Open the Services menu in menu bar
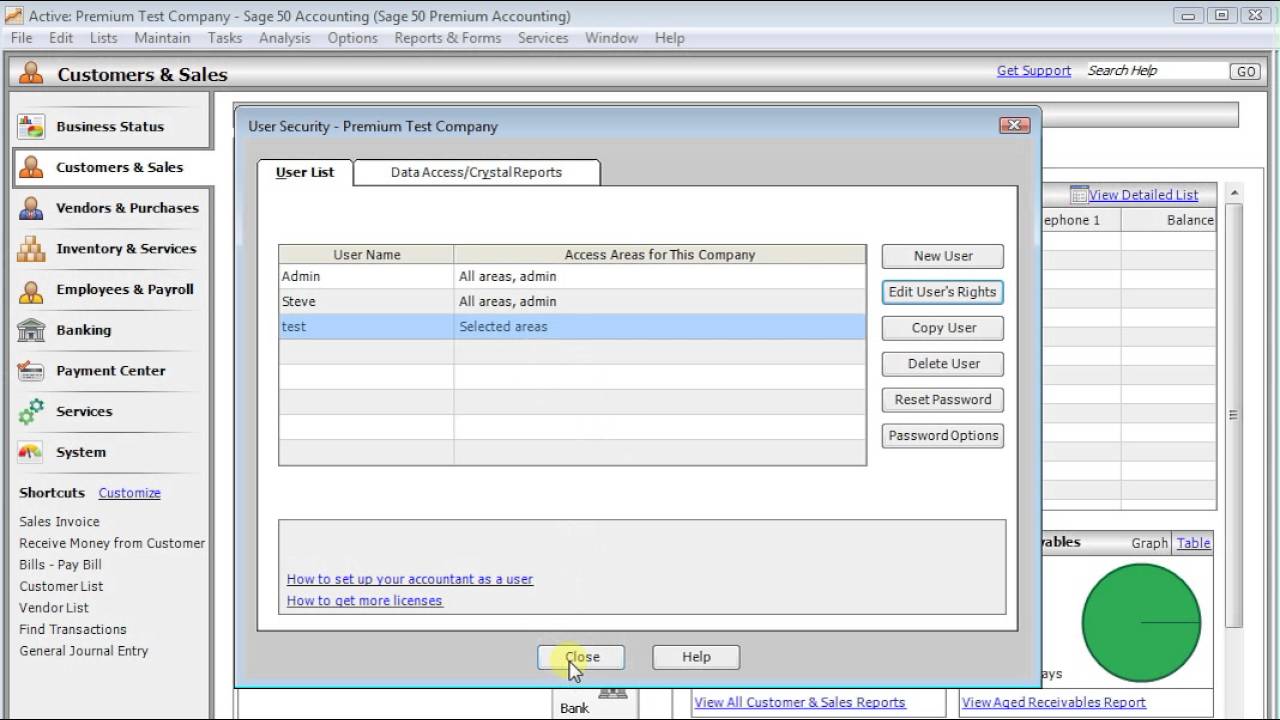This screenshot has height=720, width=1280. click(x=543, y=38)
